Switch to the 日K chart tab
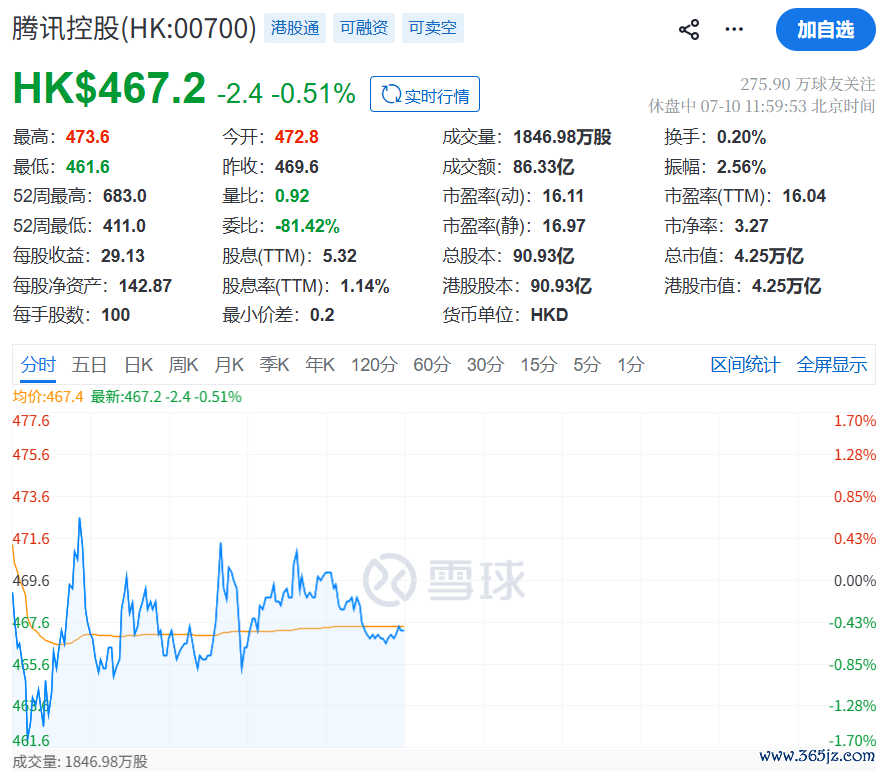The image size is (882, 771). coord(138,364)
